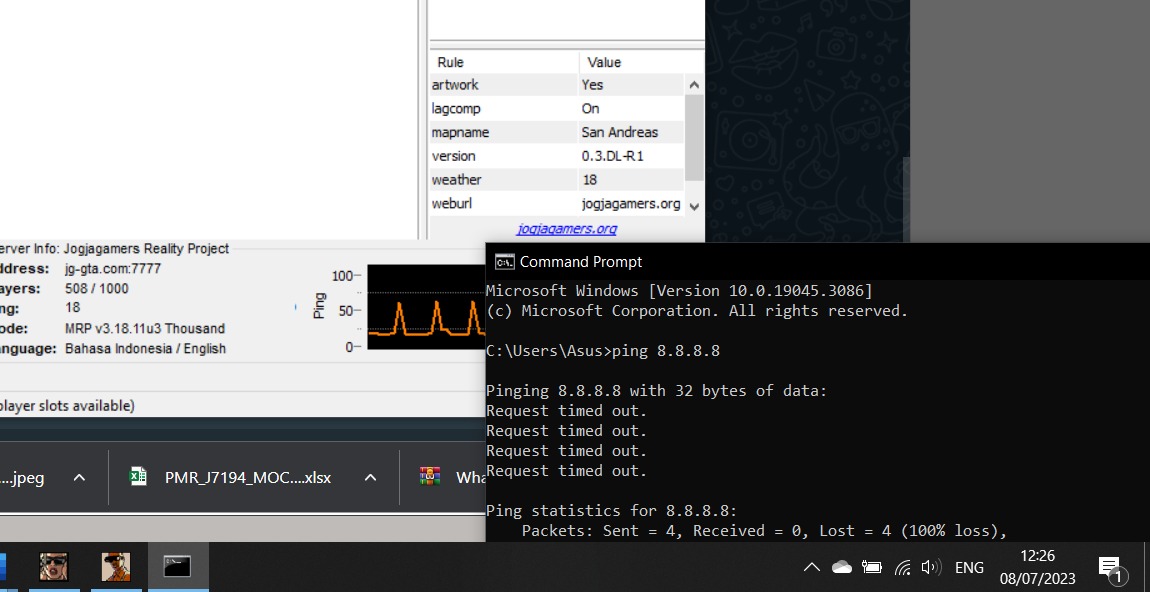This screenshot has width=1150, height=592.
Task: Select the weburl rule row
Action: (x=557, y=204)
